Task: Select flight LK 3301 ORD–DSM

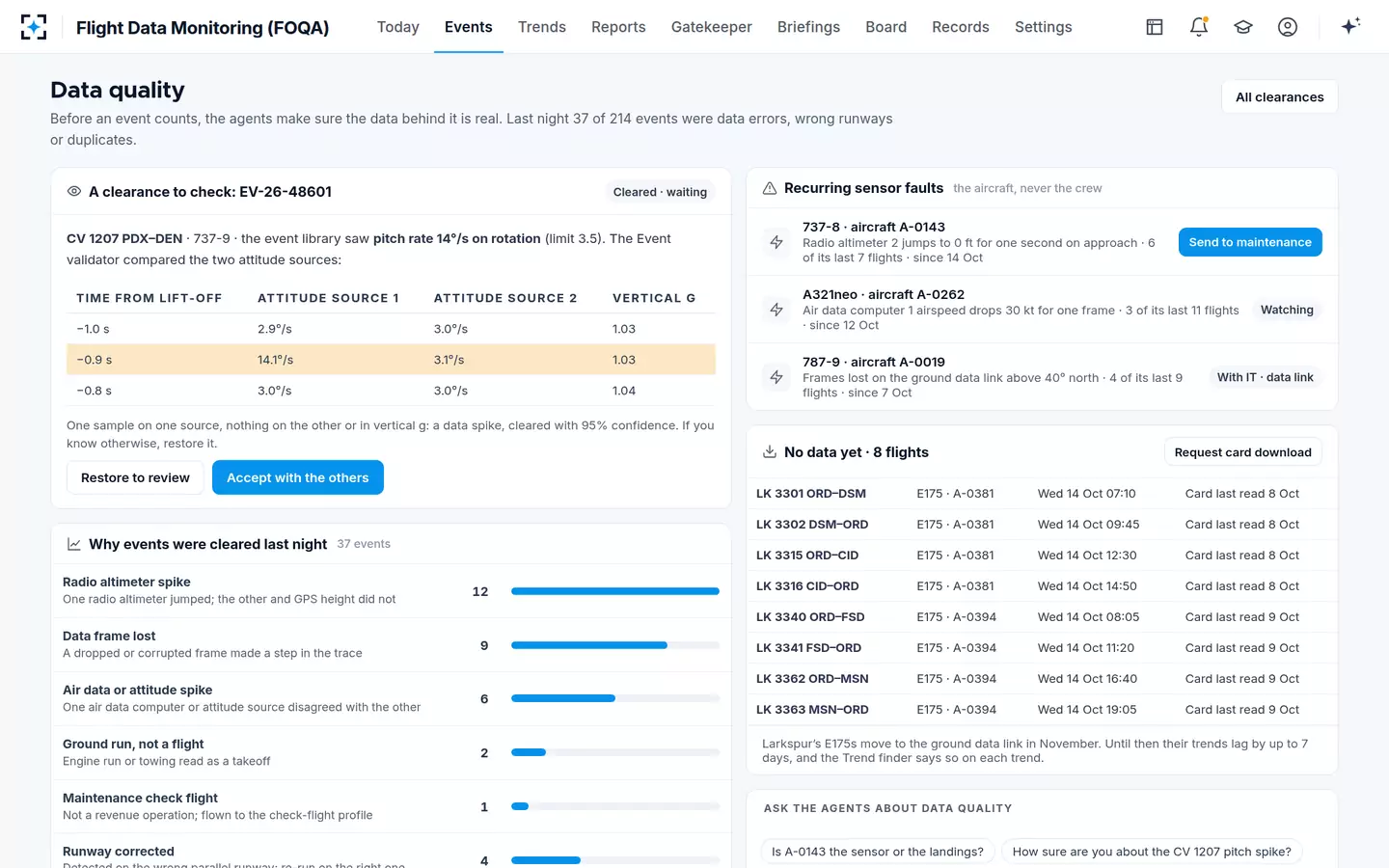Action: [1042, 494]
